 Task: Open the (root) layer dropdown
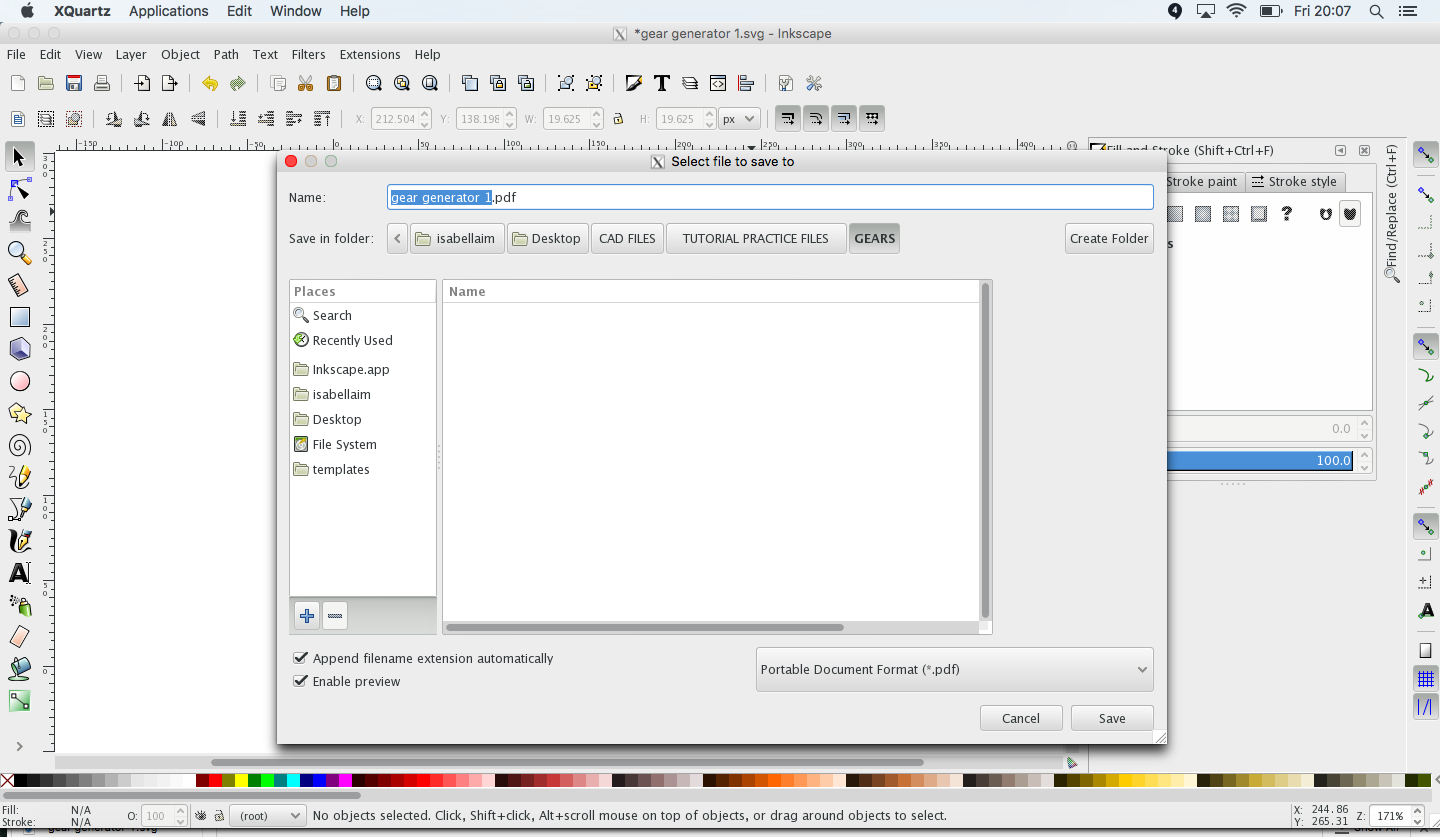click(267, 815)
